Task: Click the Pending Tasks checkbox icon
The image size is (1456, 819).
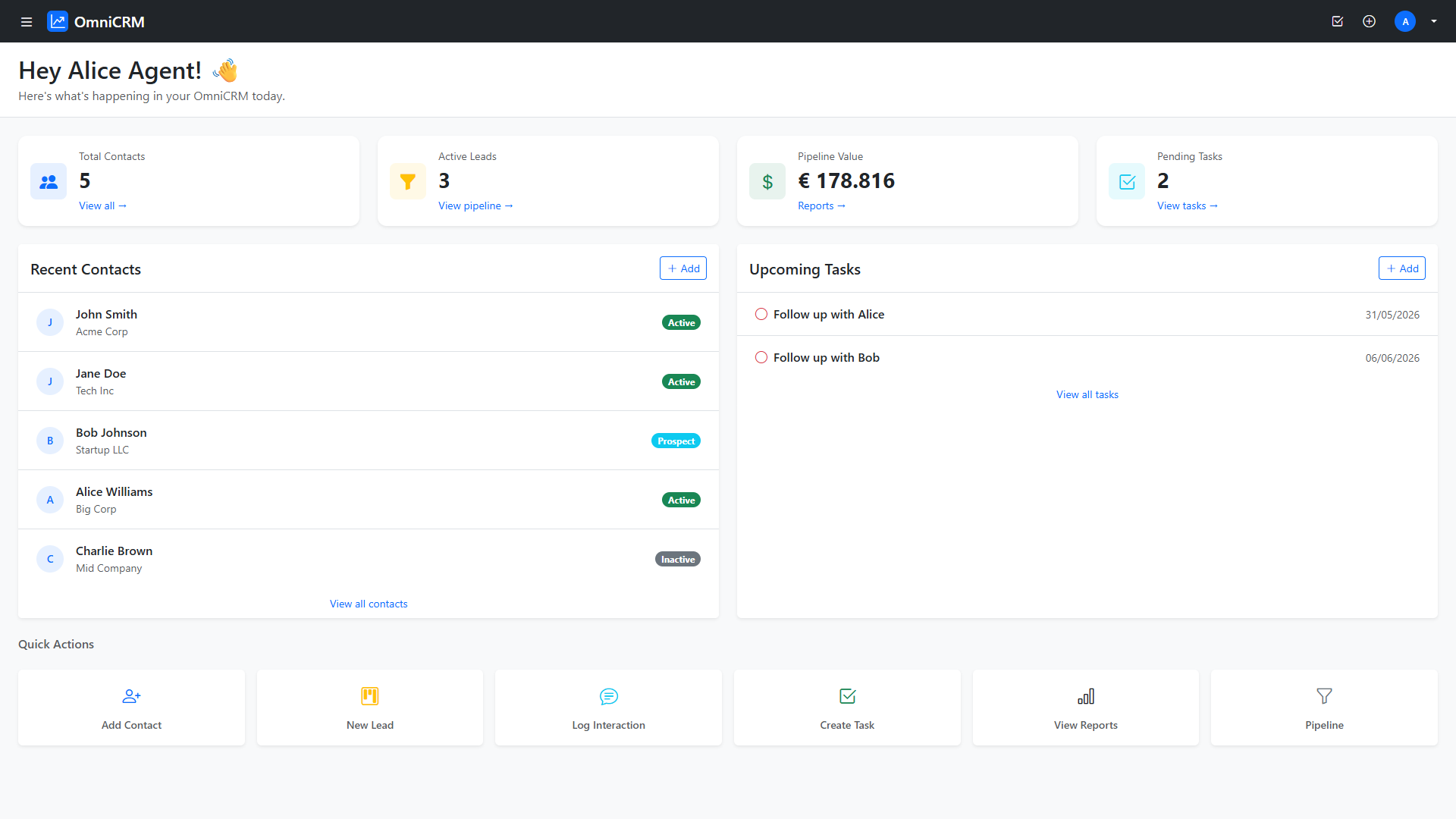Action: pos(1127,181)
